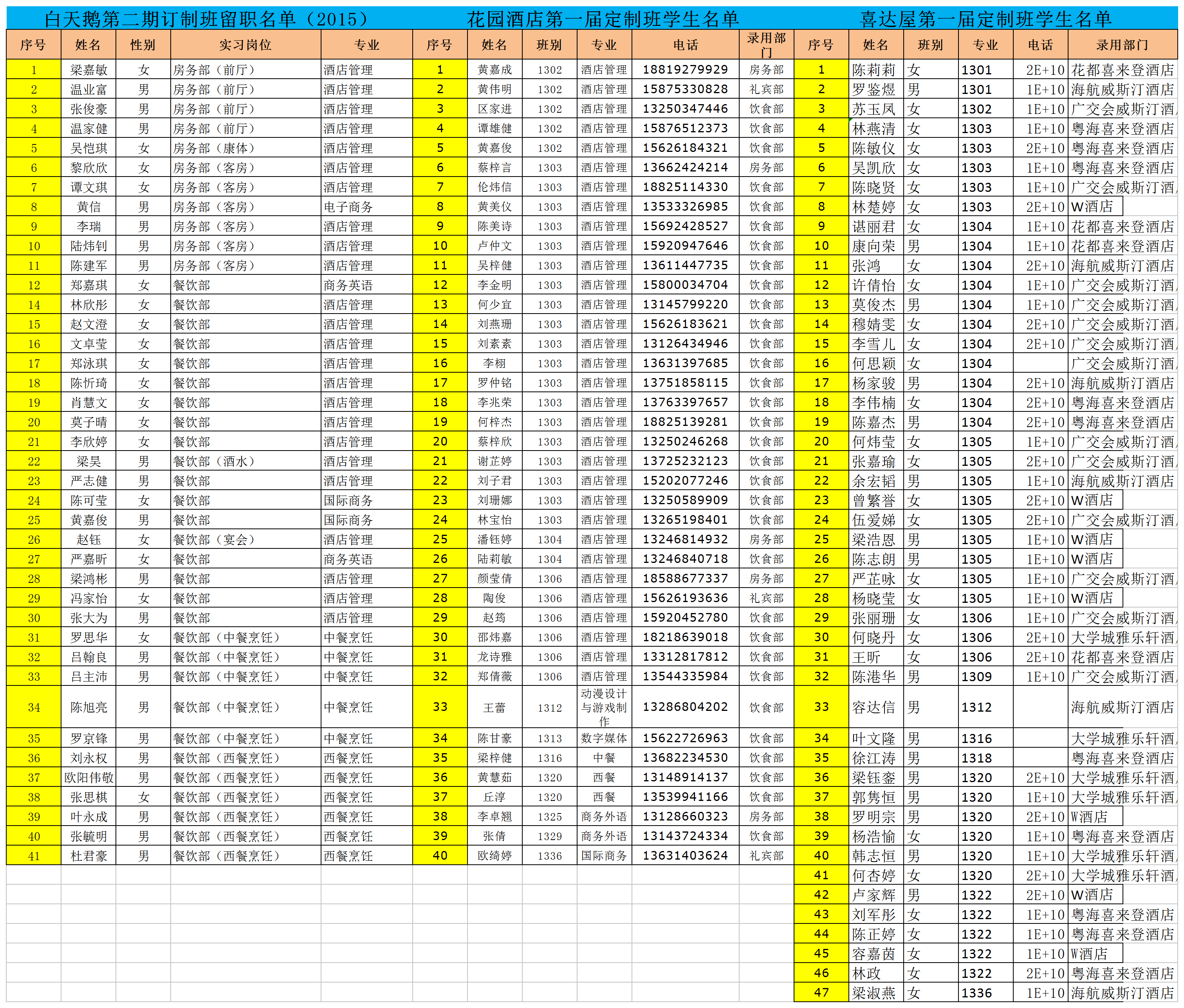Select the 性别 column header
1184x1008 pixels.
[x=143, y=45]
